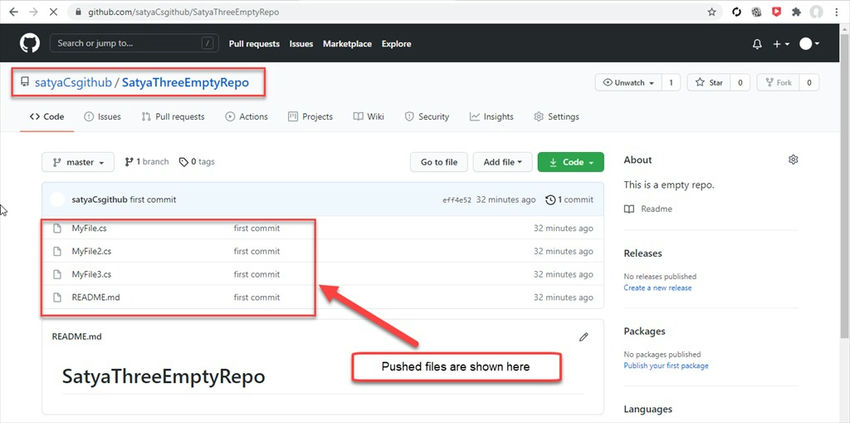Edit README with the pencil icon
The image size is (850, 423).
[x=583, y=337]
